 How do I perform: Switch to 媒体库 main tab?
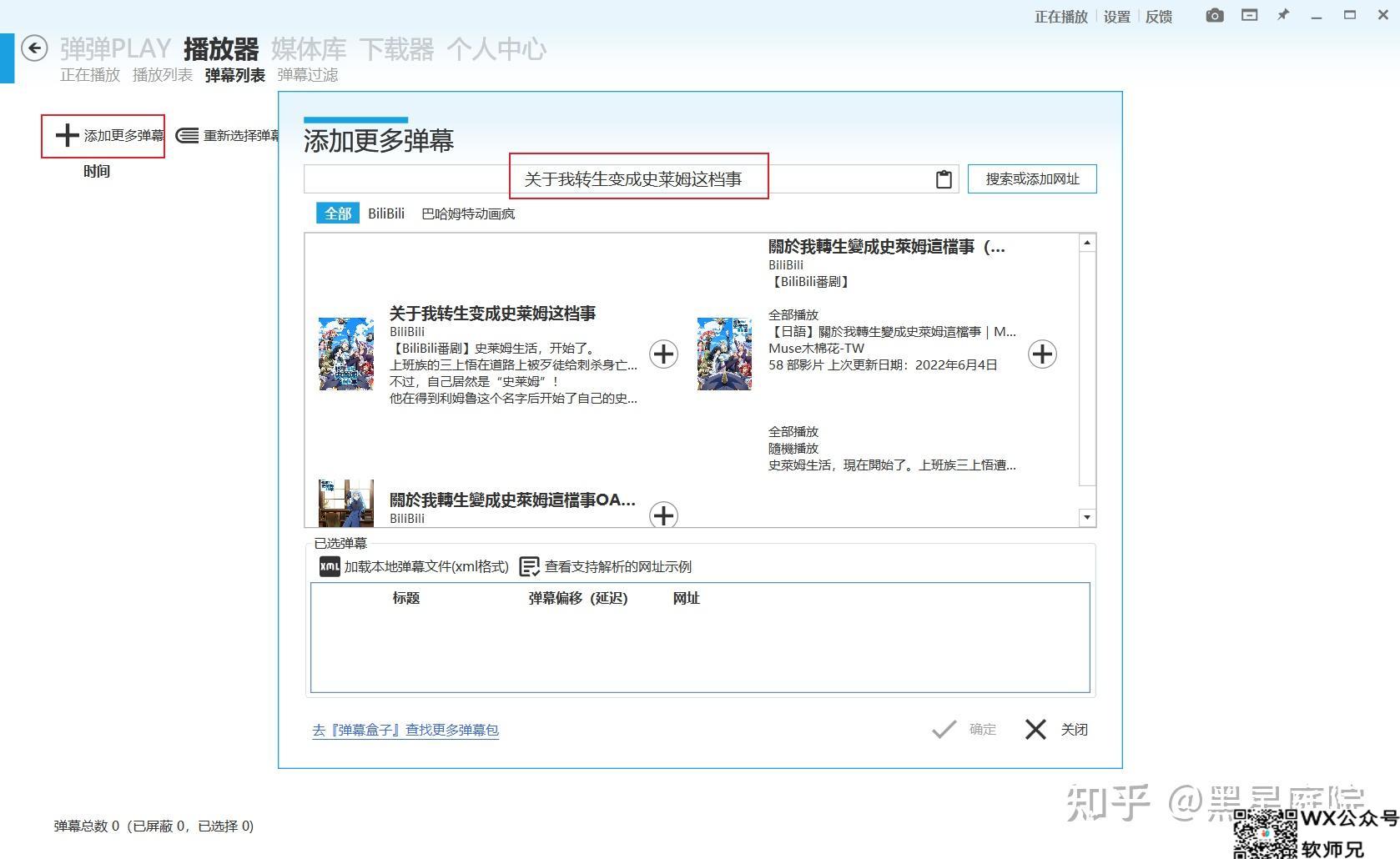(309, 49)
